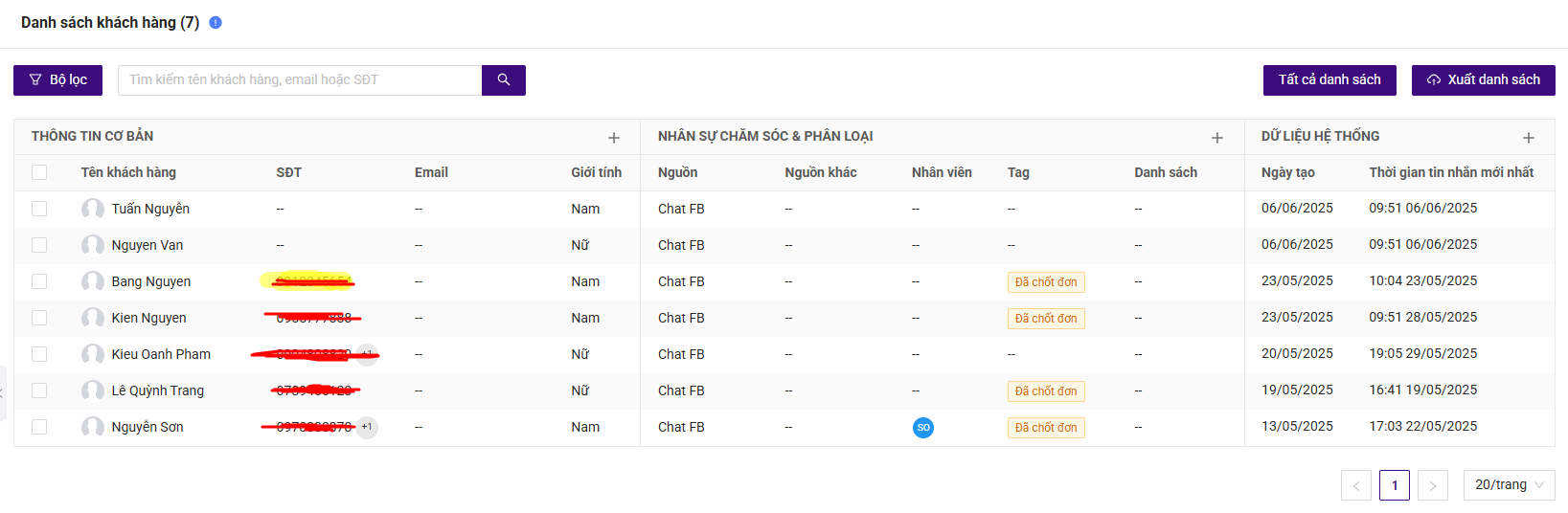This screenshot has width=1568, height=513.
Task: Click the blue info icon beside the title
Action: point(216,22)
